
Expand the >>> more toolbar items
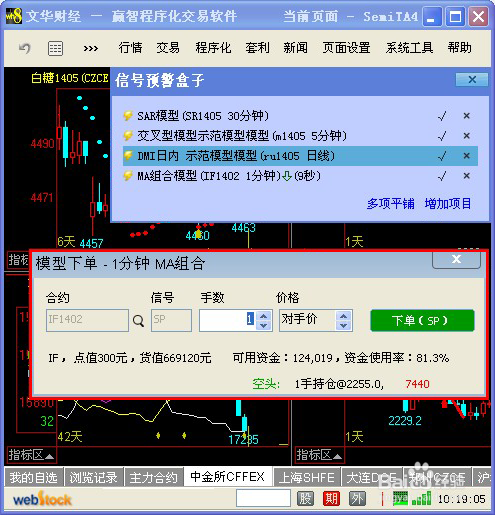pos(91,49)
